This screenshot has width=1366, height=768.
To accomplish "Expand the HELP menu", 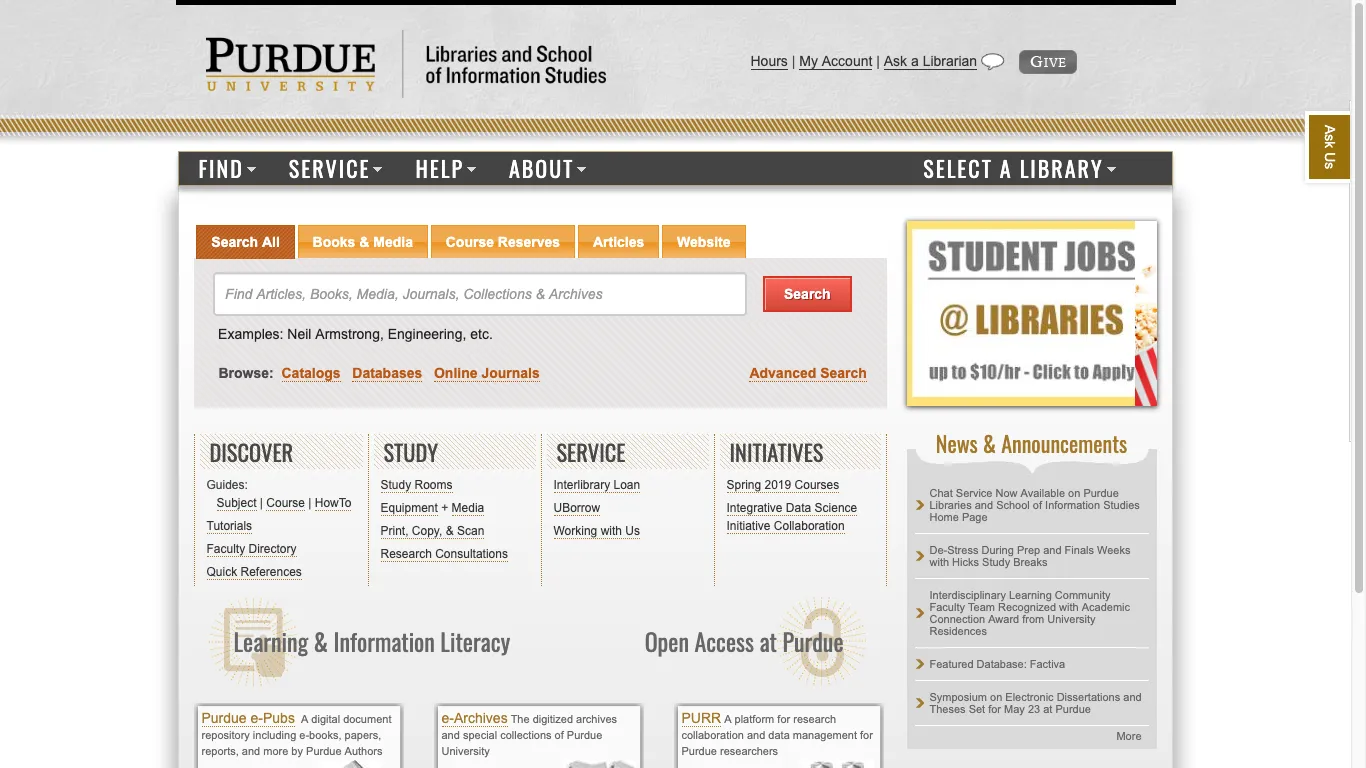I will point(446,169).
